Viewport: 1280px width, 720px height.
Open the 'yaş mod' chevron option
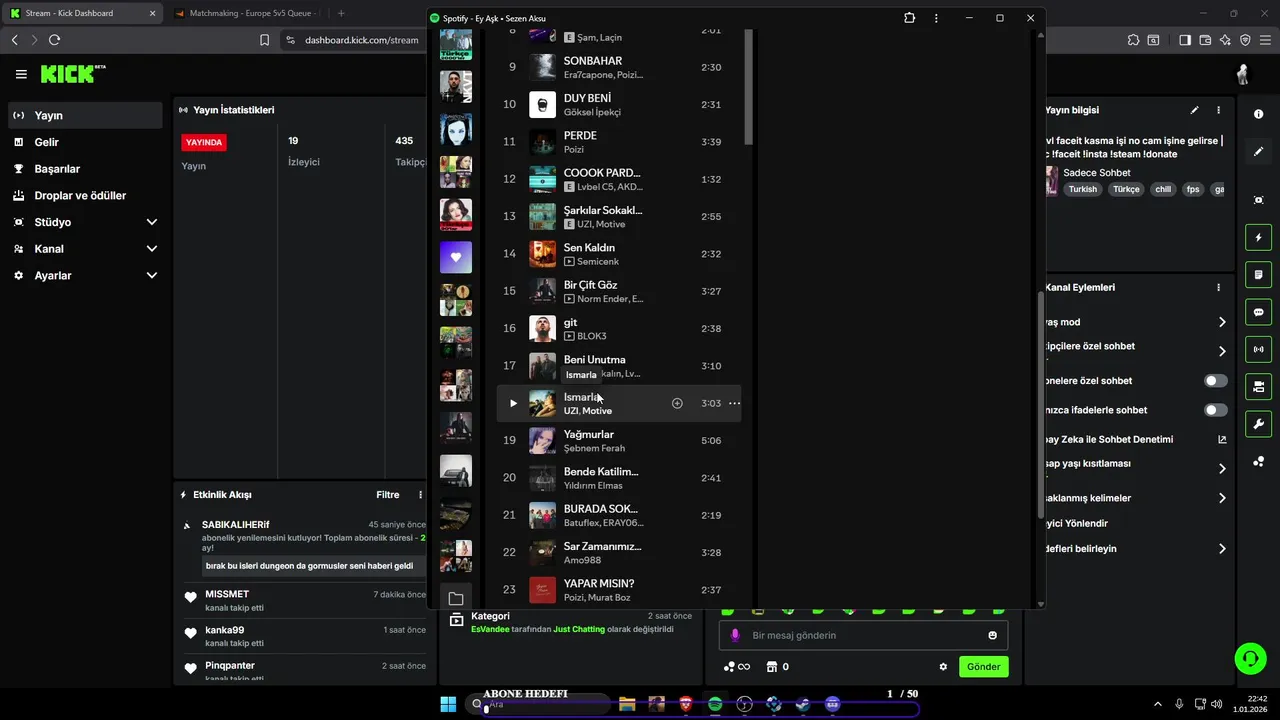click(1222, 322)
